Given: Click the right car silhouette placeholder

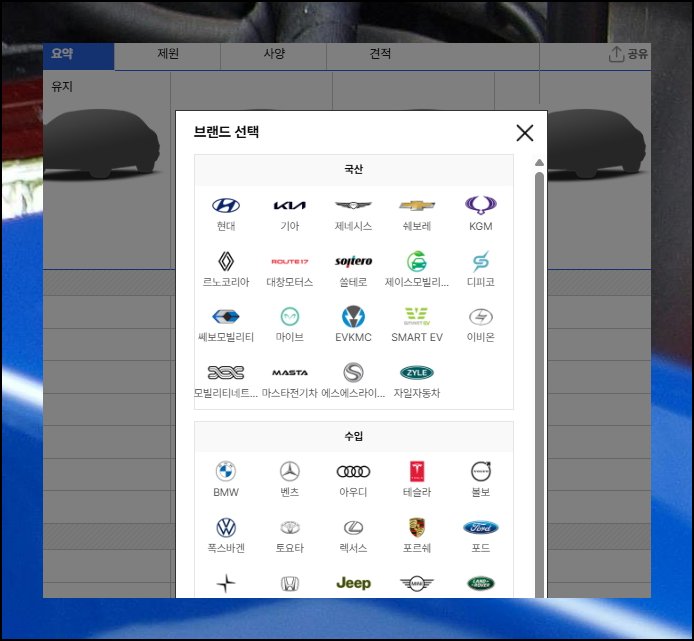Looking at the screenshot, I should [x=597, y=144].
